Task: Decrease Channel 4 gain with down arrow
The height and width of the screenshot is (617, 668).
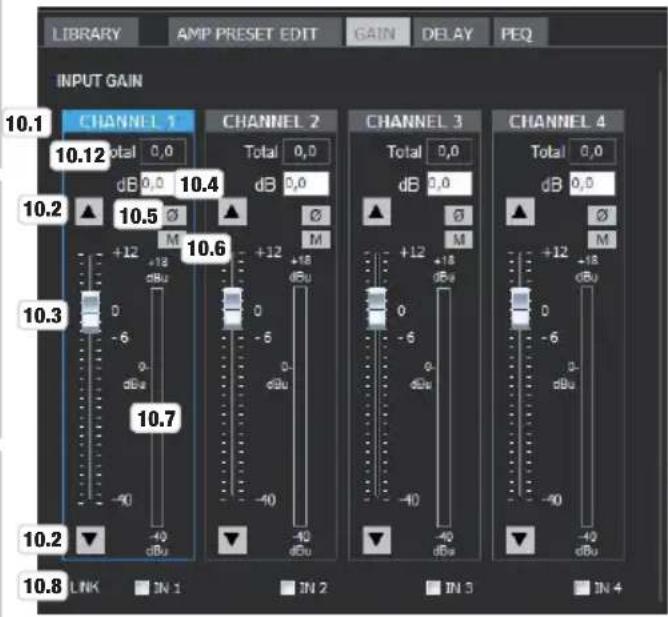Action: click(x=520, y=540)
